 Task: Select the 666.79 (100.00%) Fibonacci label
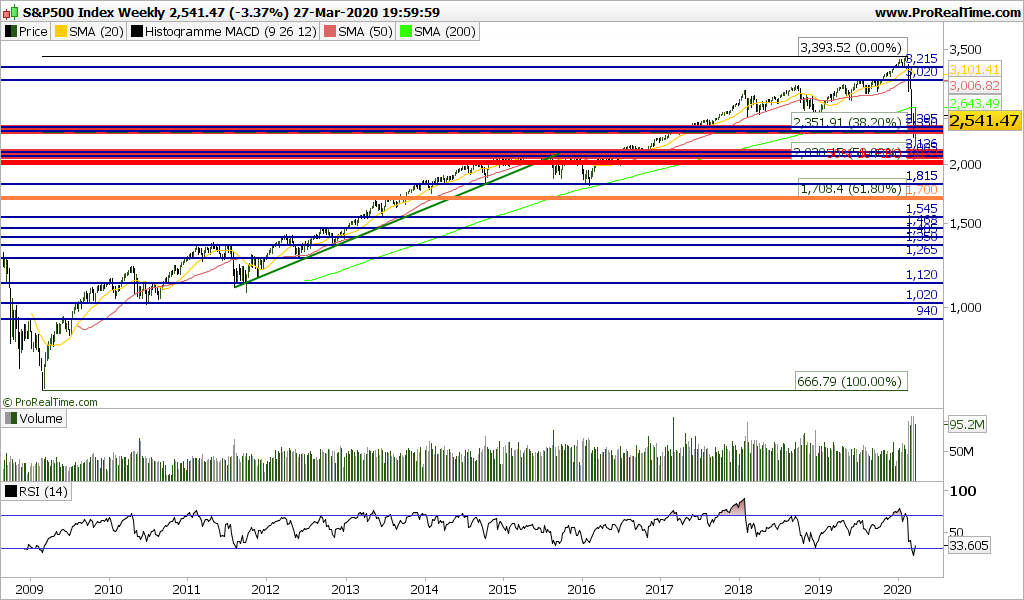click(851, 381)
